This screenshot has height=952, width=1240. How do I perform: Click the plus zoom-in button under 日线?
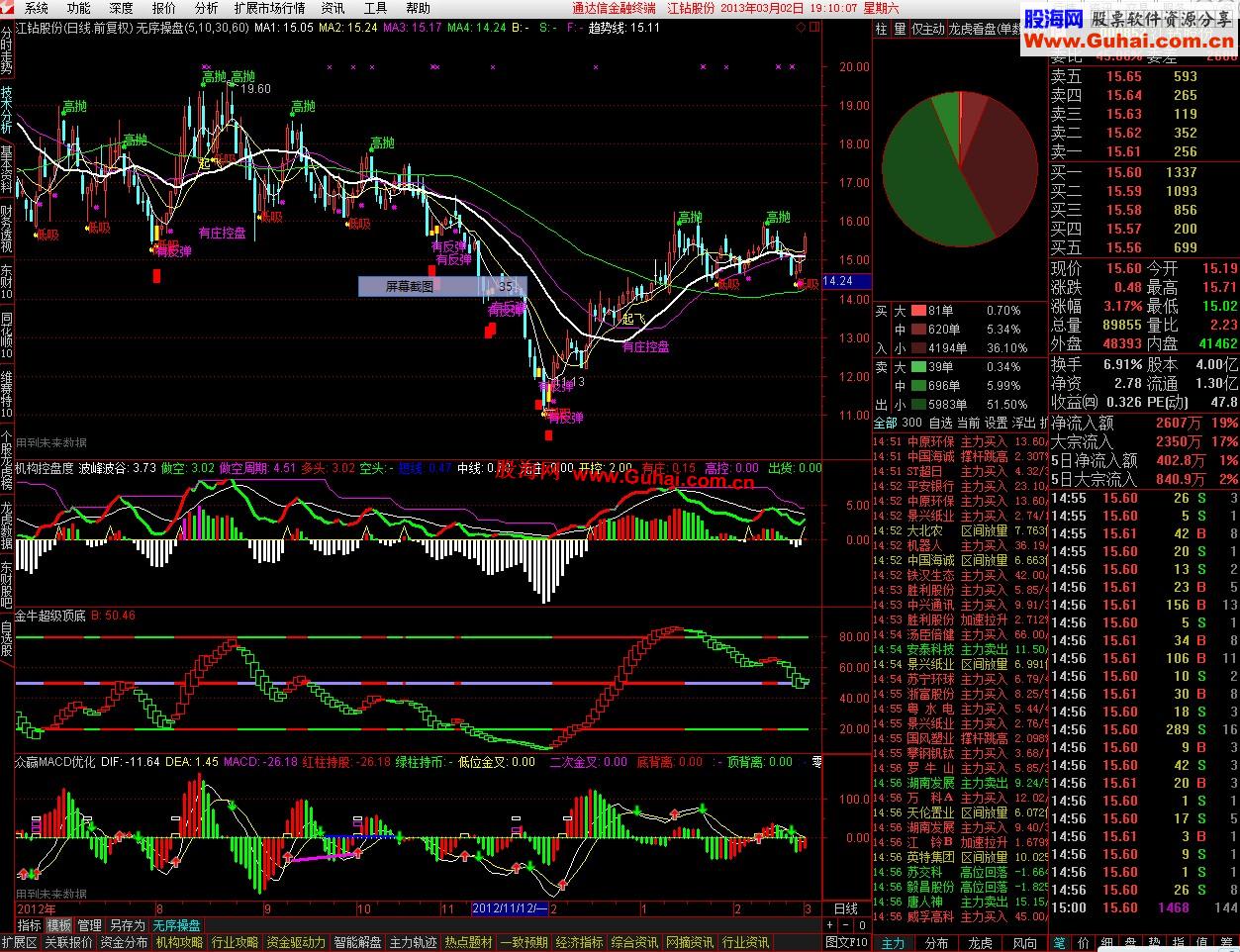[x=831, y=925]
